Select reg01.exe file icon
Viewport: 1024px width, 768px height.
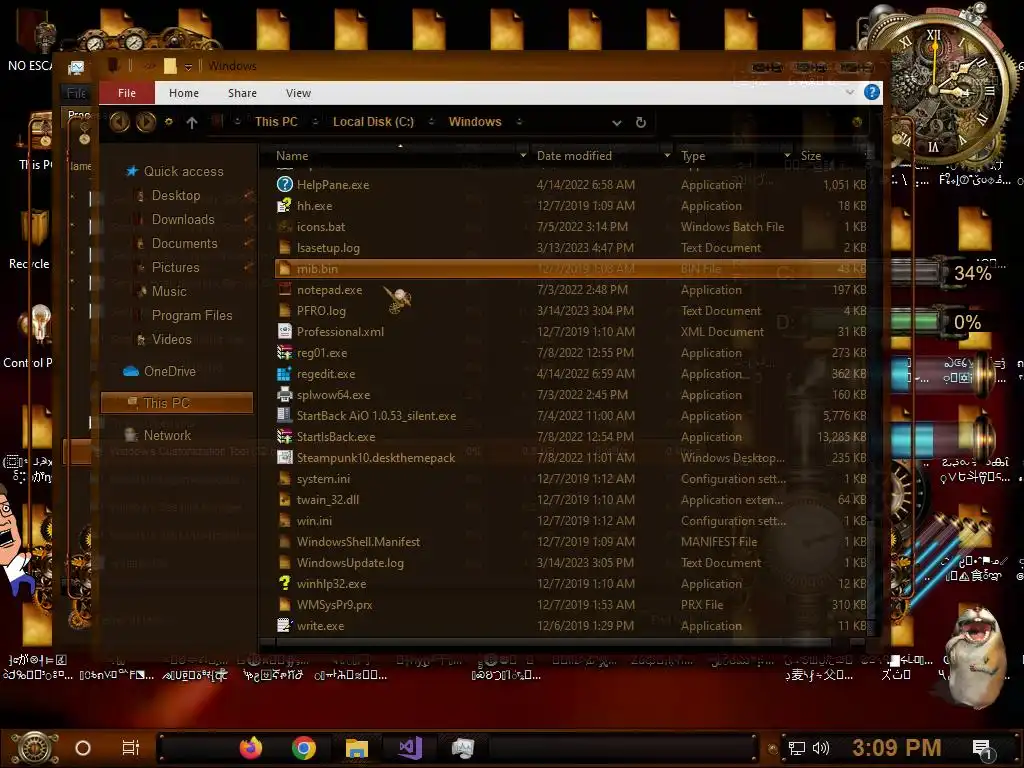284,353
